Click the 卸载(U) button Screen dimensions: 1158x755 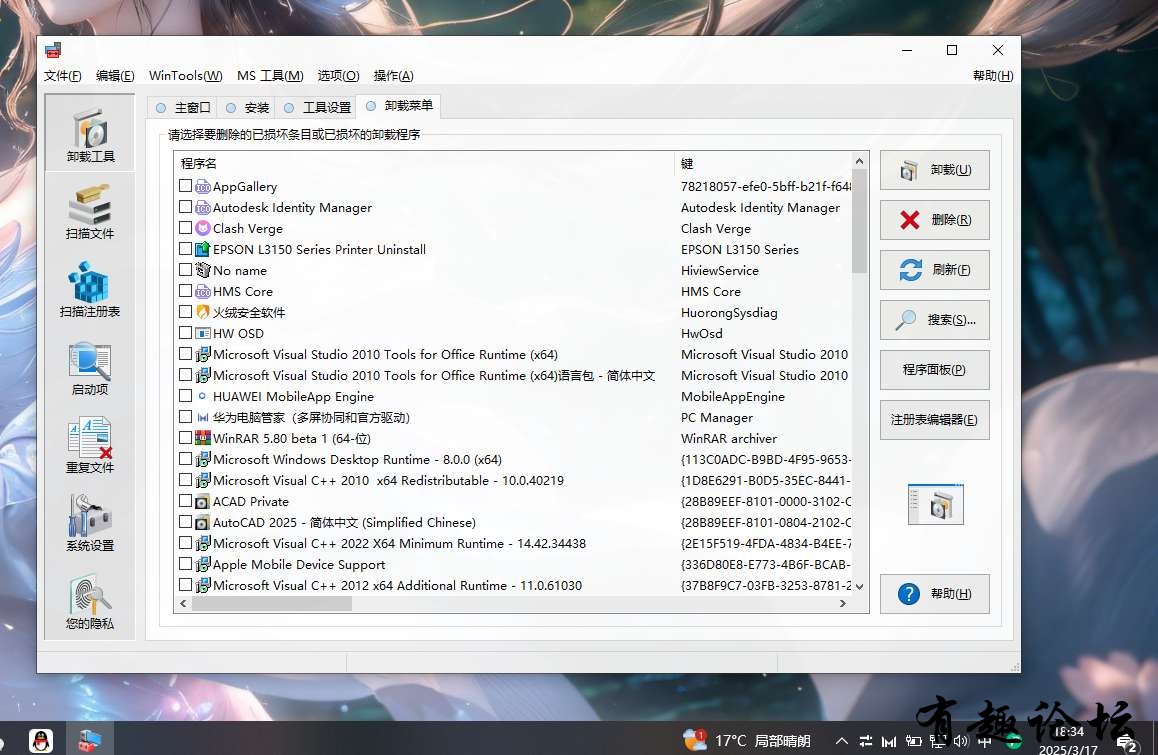coord(934,170)
